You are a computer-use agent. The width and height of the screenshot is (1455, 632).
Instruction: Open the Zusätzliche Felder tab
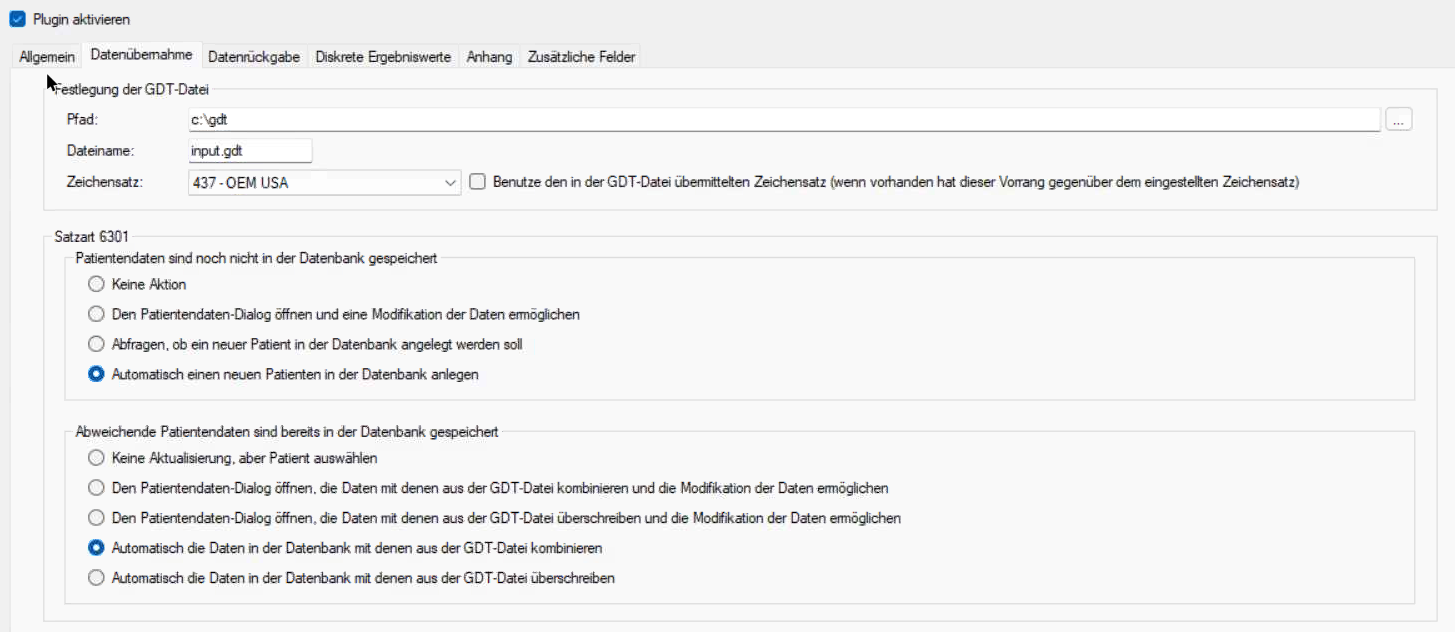pos(581,57)
